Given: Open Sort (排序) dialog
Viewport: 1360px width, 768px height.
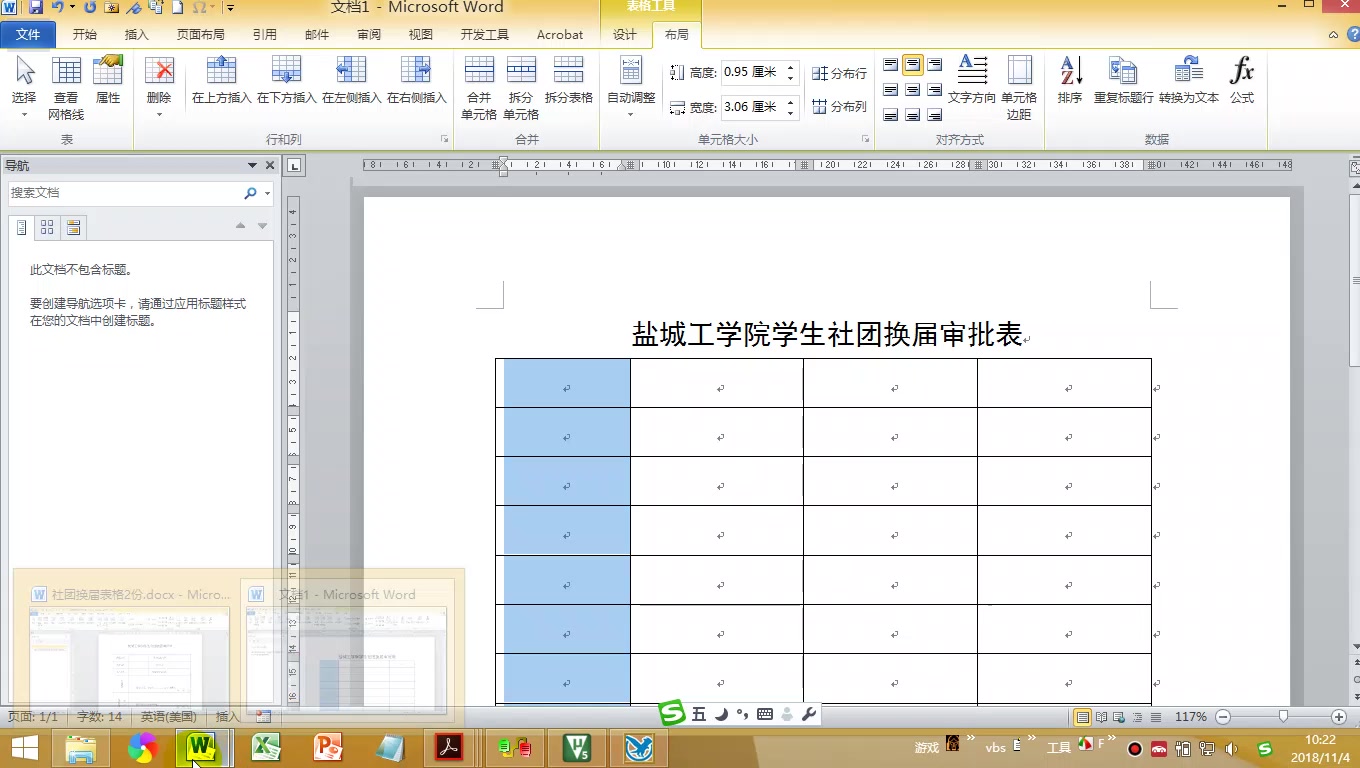Looking at the screenshot, I should pyautogui.click(x=1070, y=80).
